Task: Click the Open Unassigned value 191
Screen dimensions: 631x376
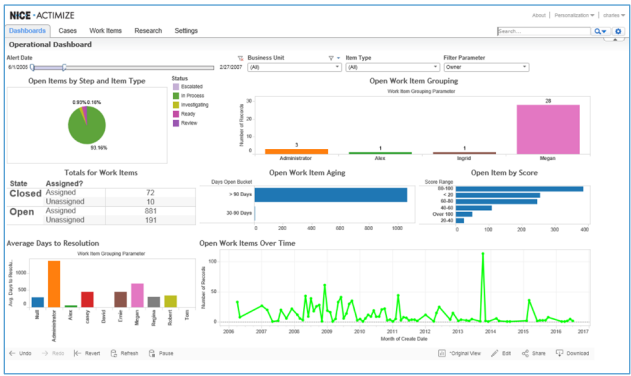Action: pyautogui.click(x=151, y=220)
